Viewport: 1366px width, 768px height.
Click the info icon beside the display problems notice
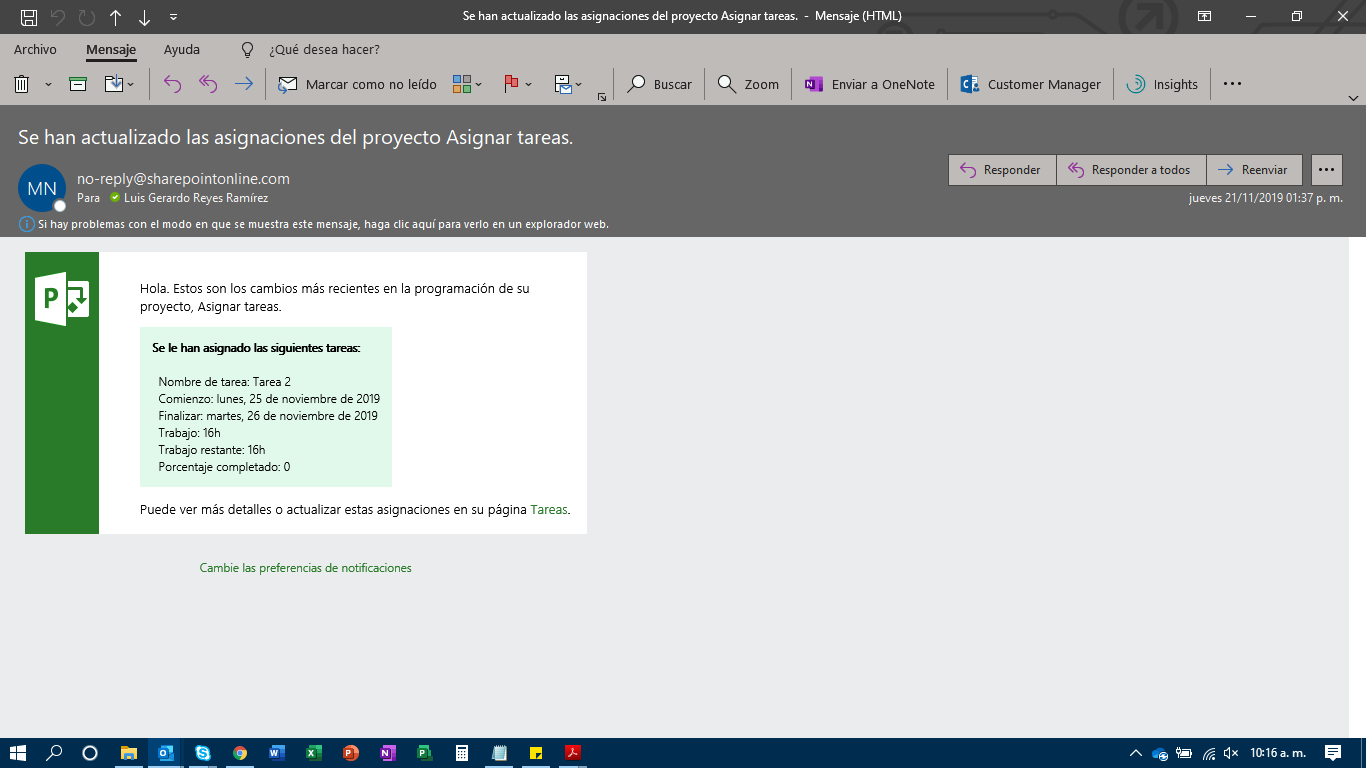click(x=26, y=224)
